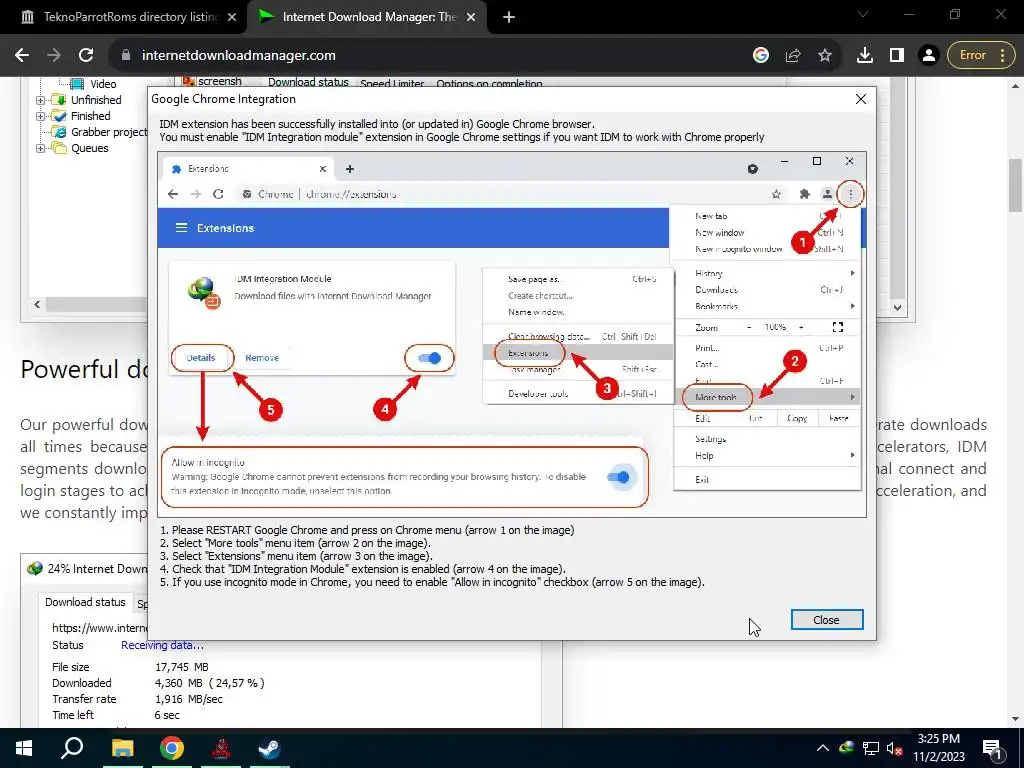Open File Explorer from the taskbar
This screenshot has width=1024, height=768.
(122, 748)
